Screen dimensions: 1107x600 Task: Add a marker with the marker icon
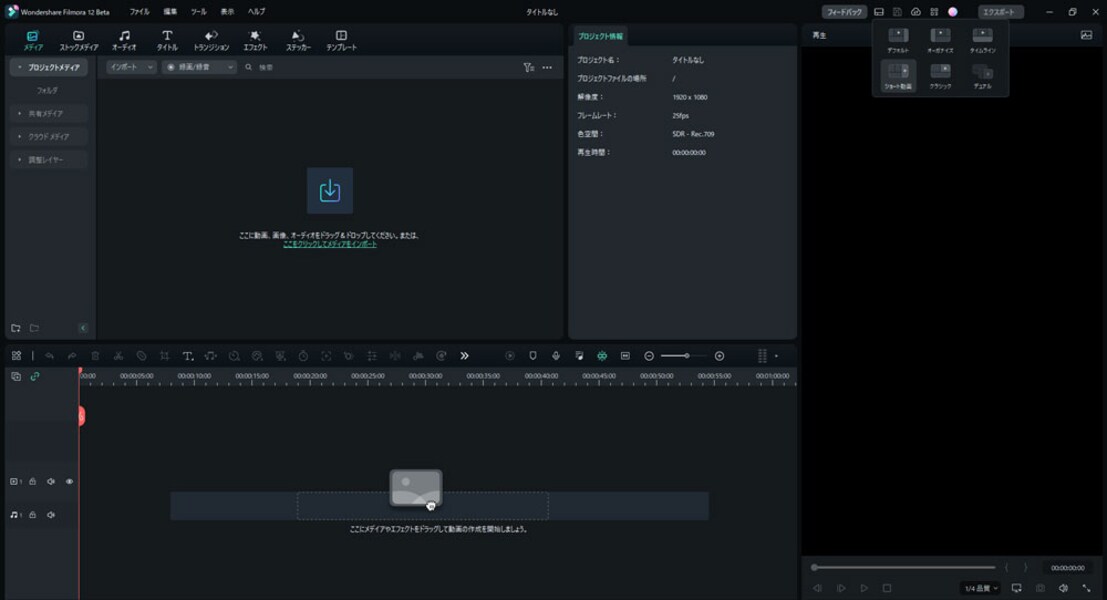pyautogui.click(x=533, y=356)
